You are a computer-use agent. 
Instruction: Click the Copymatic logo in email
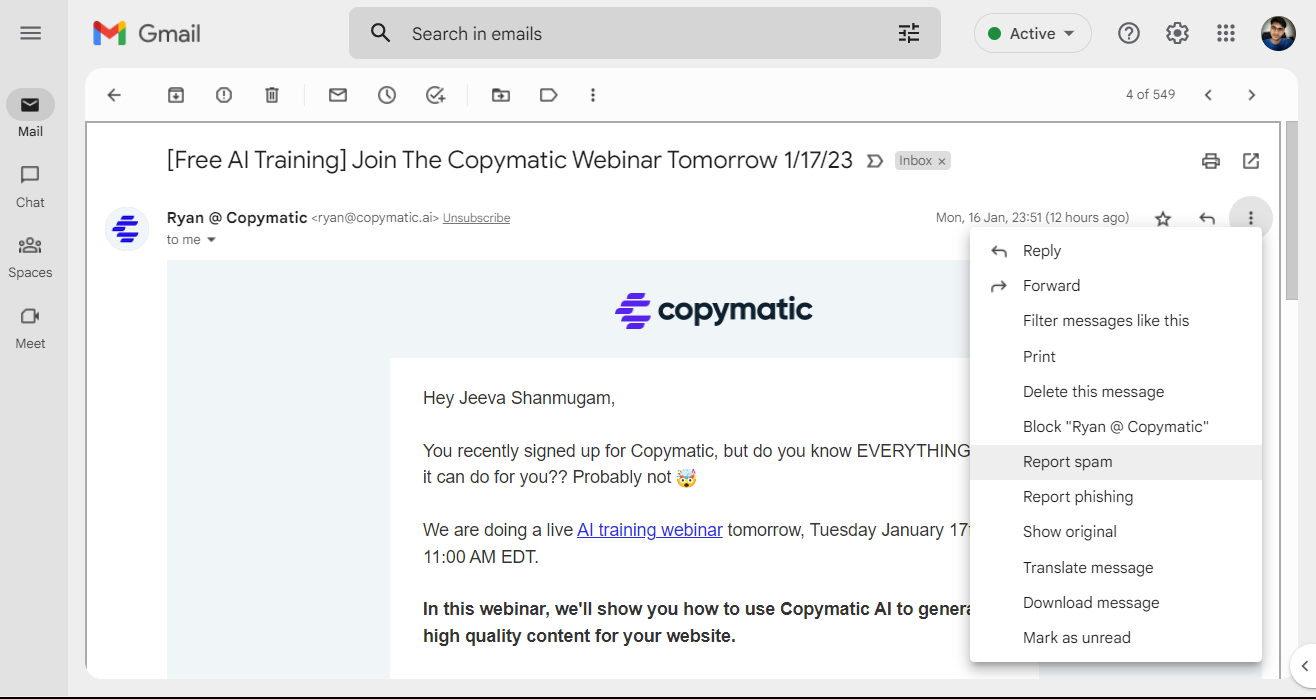point(714,310)
